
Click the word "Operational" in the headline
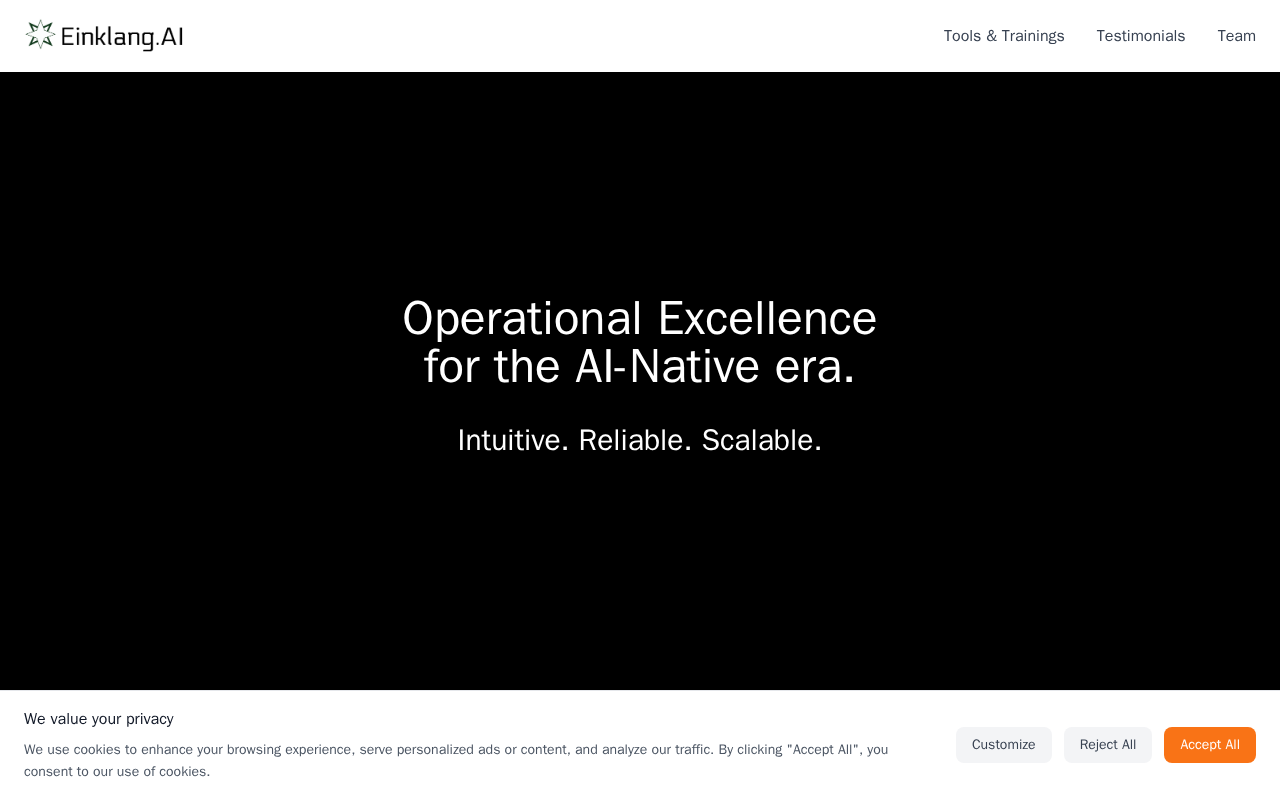coord(522,319)
